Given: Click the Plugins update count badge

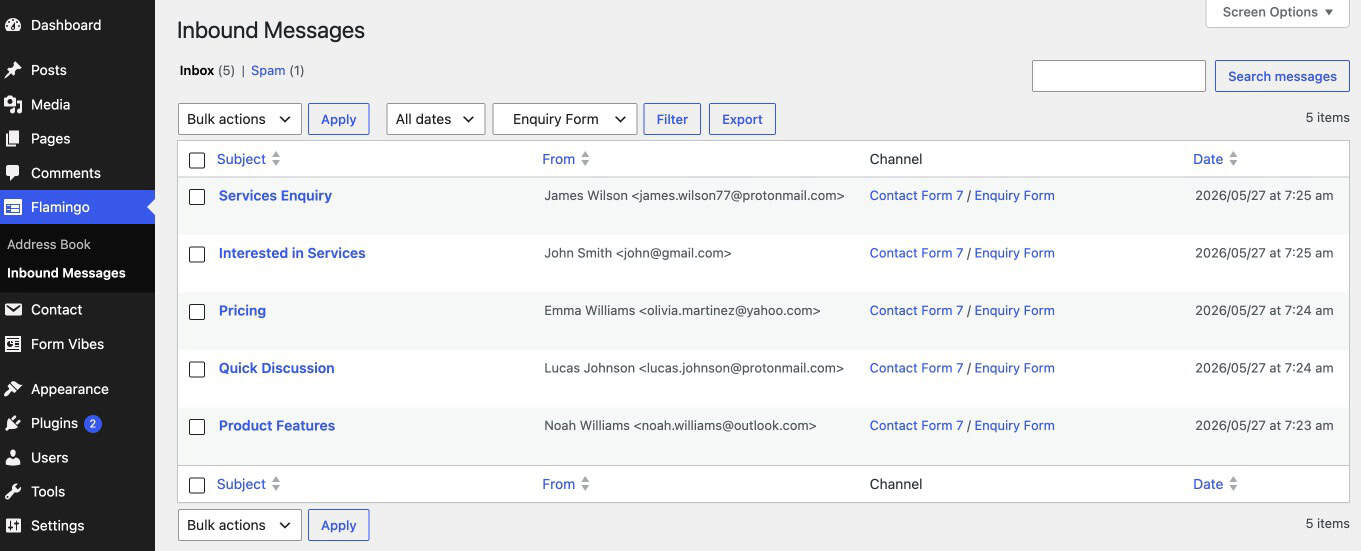Looking at the screenshot, I should [93, 423].
